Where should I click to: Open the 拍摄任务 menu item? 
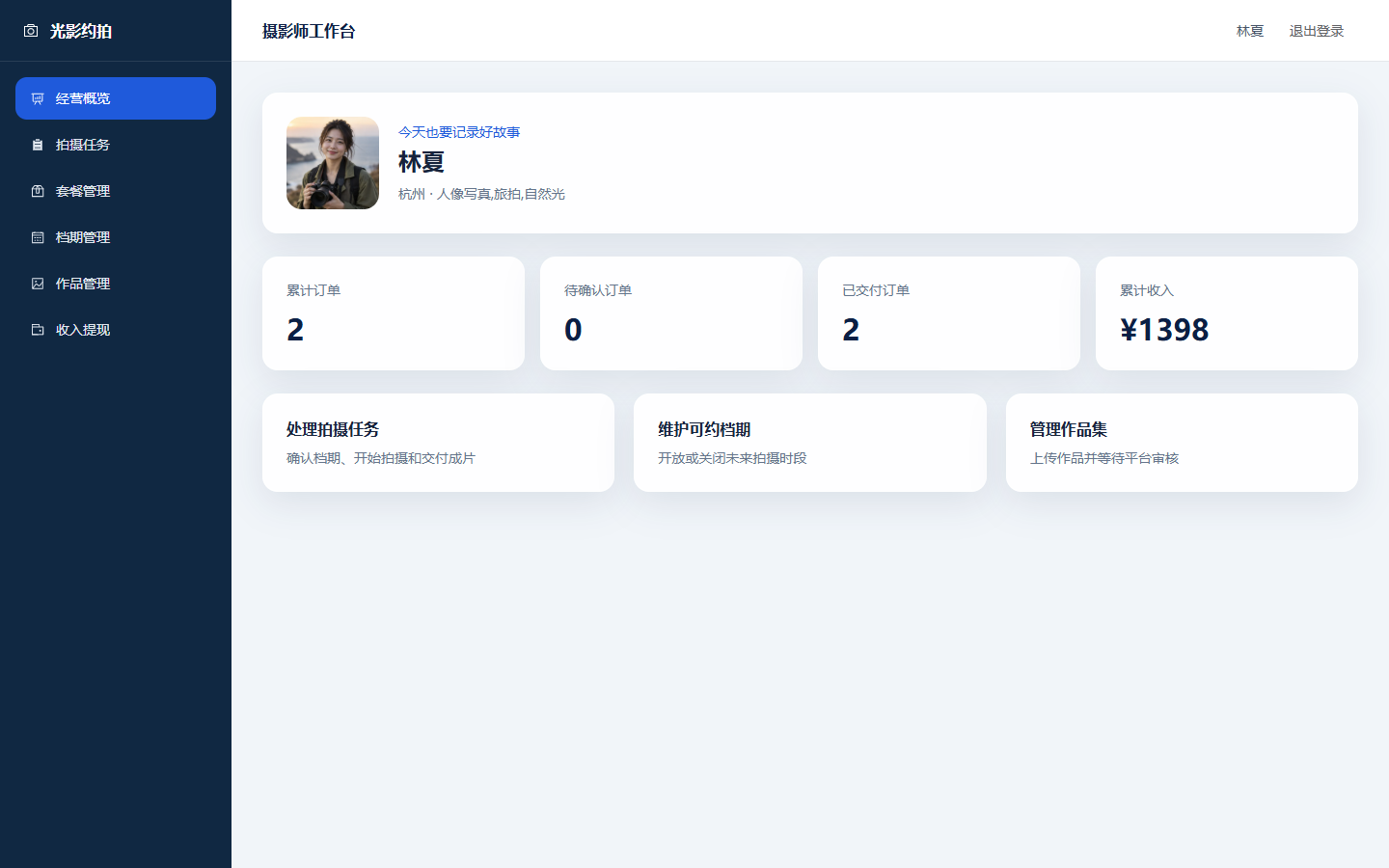coord(116,145)
